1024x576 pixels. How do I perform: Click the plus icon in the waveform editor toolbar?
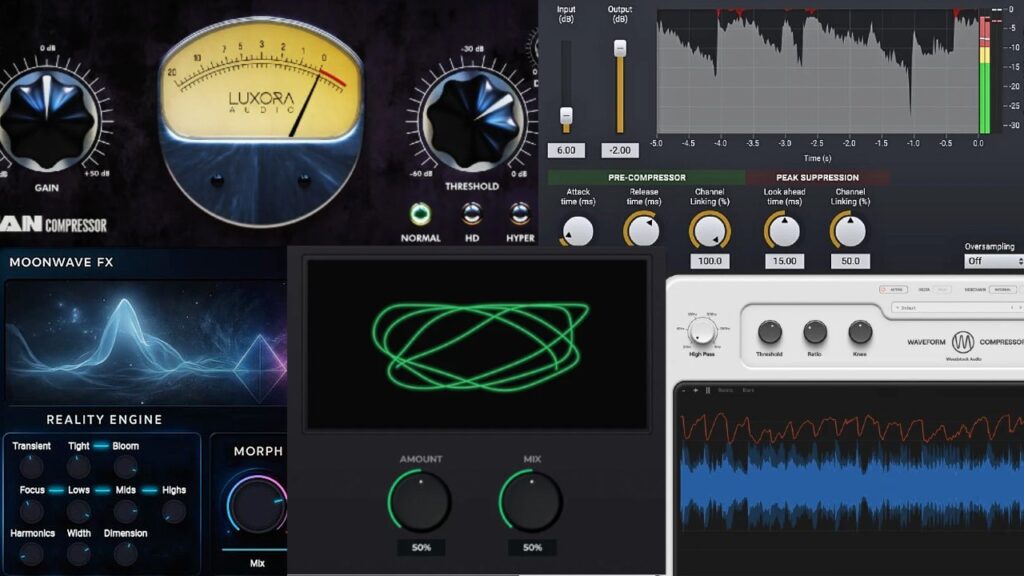pos(695,390)
